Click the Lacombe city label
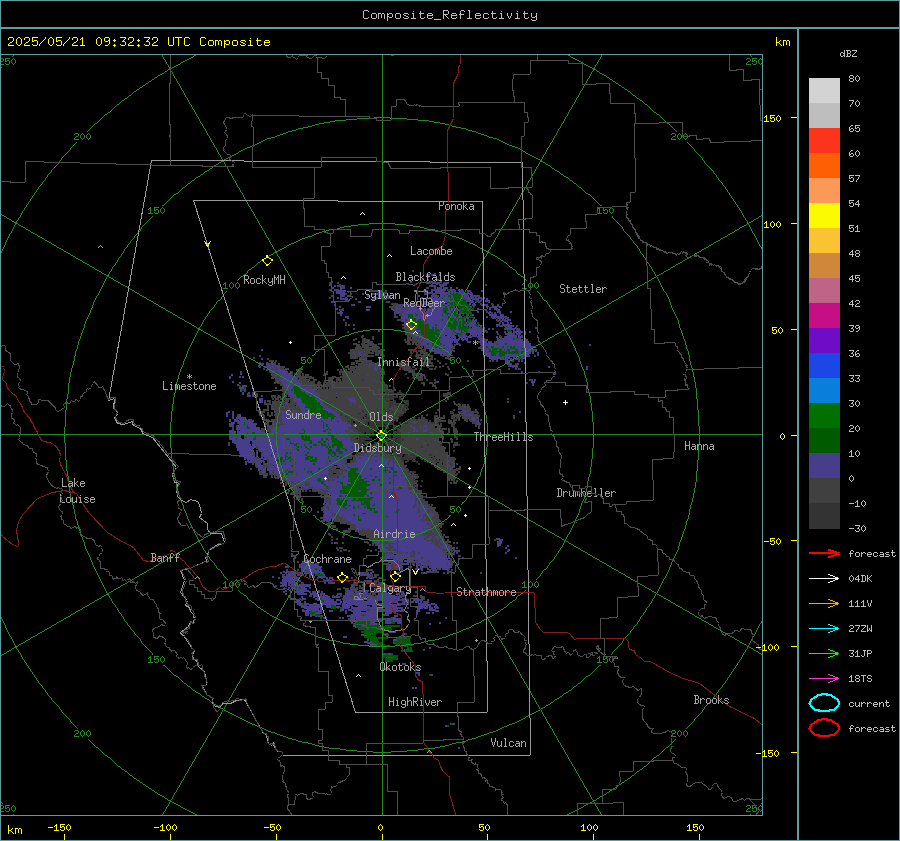Image resolution: width=900 pixels, height=841 pixels. pos(431,251)
